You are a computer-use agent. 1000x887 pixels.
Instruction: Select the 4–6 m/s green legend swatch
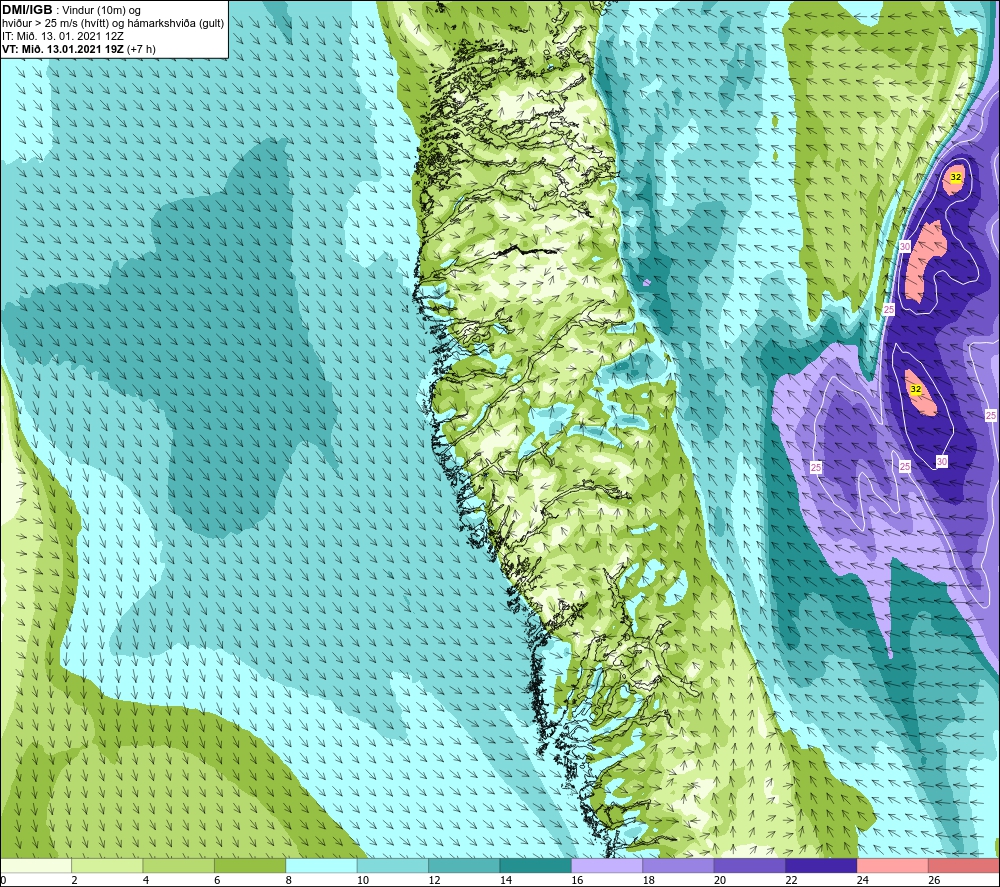pyautogui.click(x=179, y=865)
